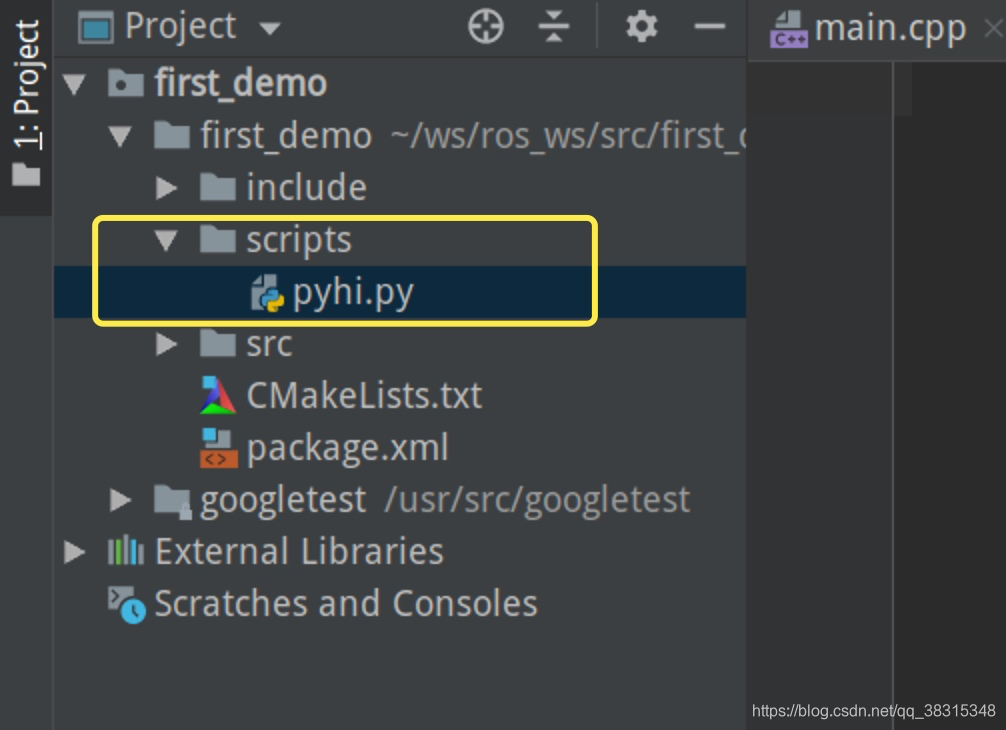Expand the include folder
Screen dimensions: 1006x730
click(x=167, y=188)
